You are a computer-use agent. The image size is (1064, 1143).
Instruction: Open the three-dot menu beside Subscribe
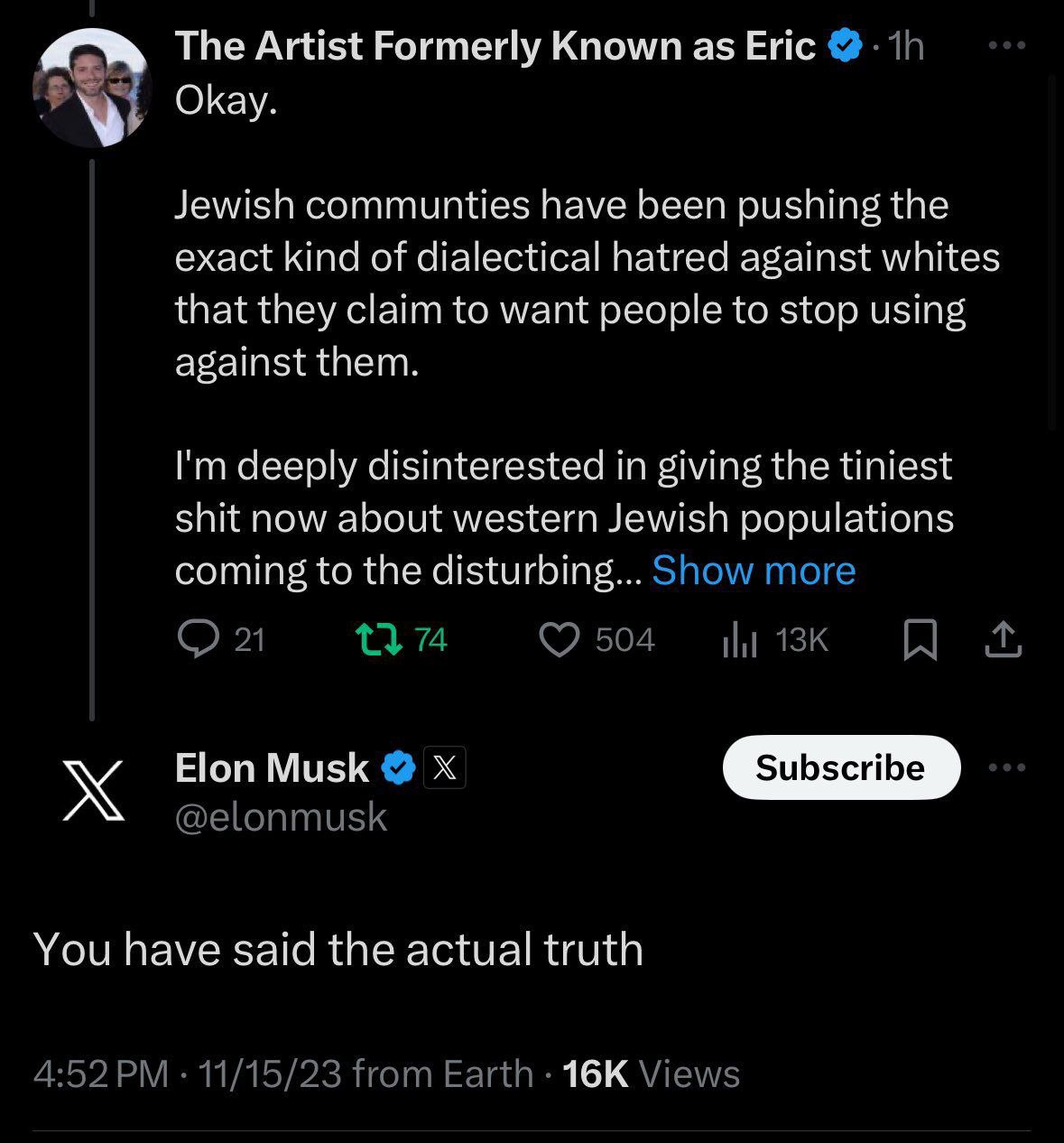pos(1007,767)
